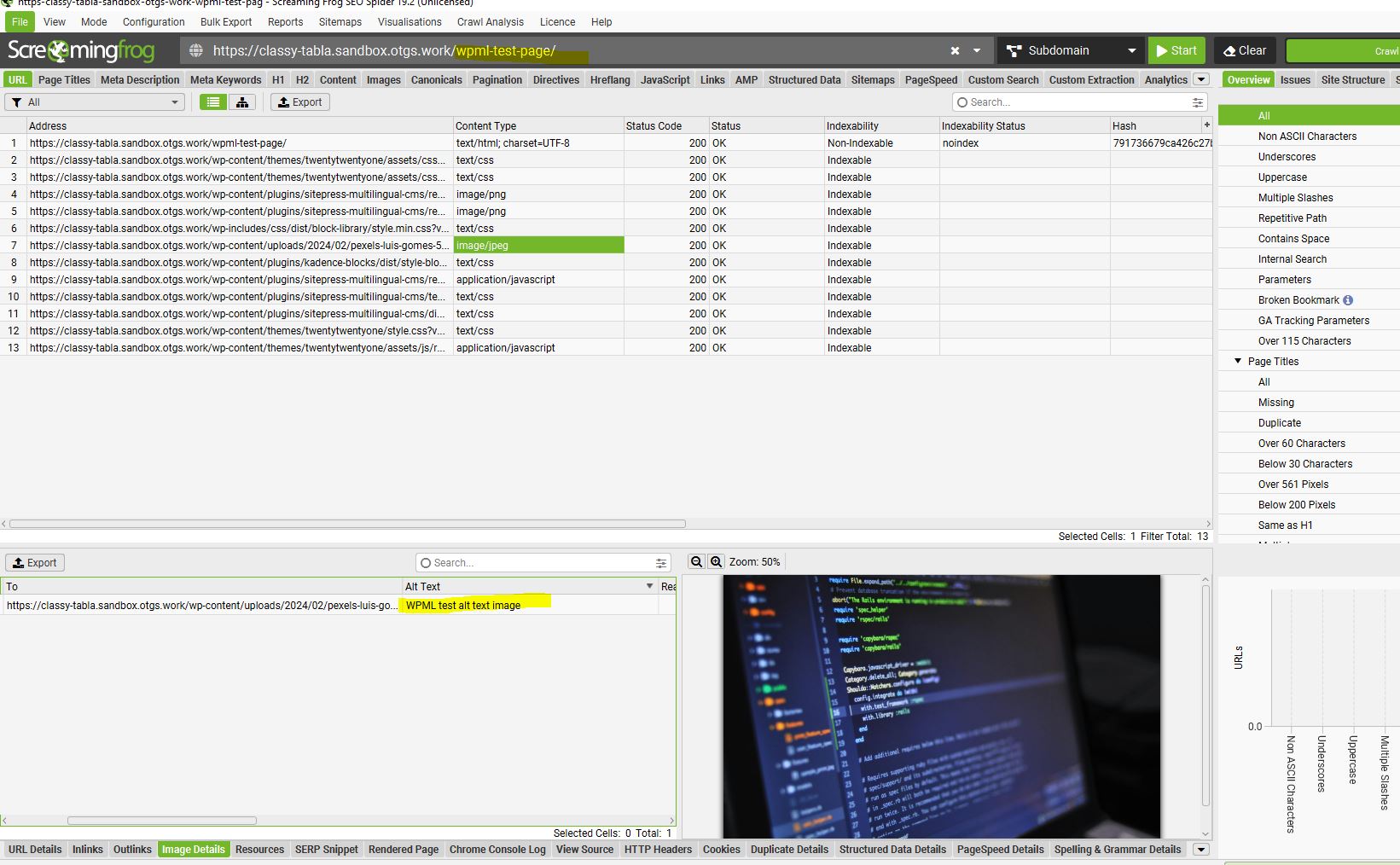Screen dimensions: 1400x865
Task: Start the crawl with the Start button
Action: (x=1176, y=51)
